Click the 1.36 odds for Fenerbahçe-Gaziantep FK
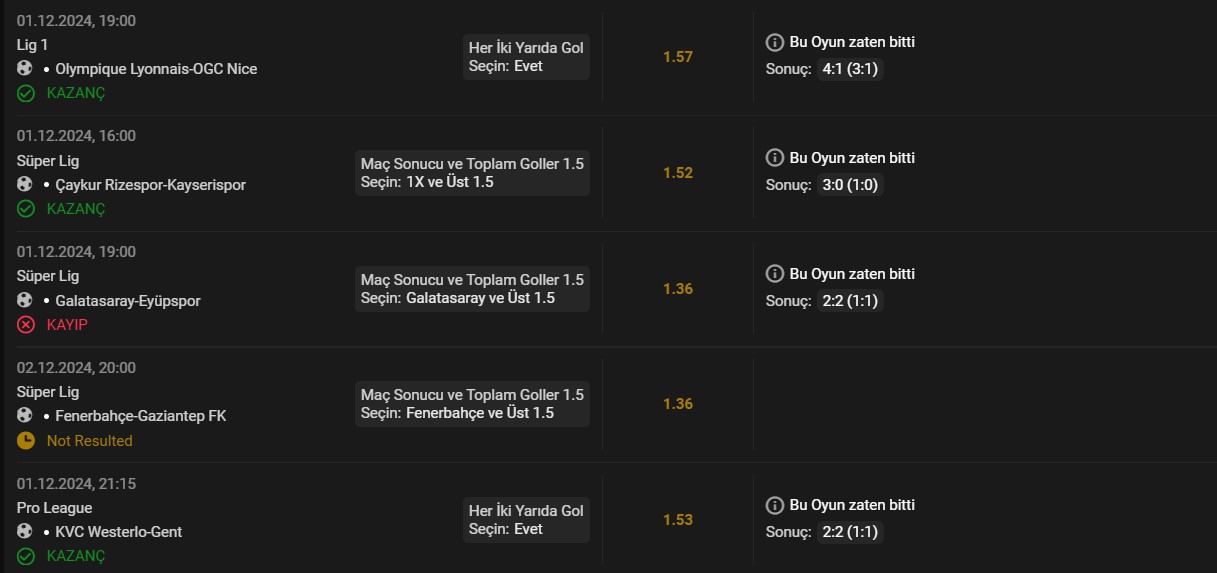This screenshot has width=1217, height=573. (x=677, y=404)
